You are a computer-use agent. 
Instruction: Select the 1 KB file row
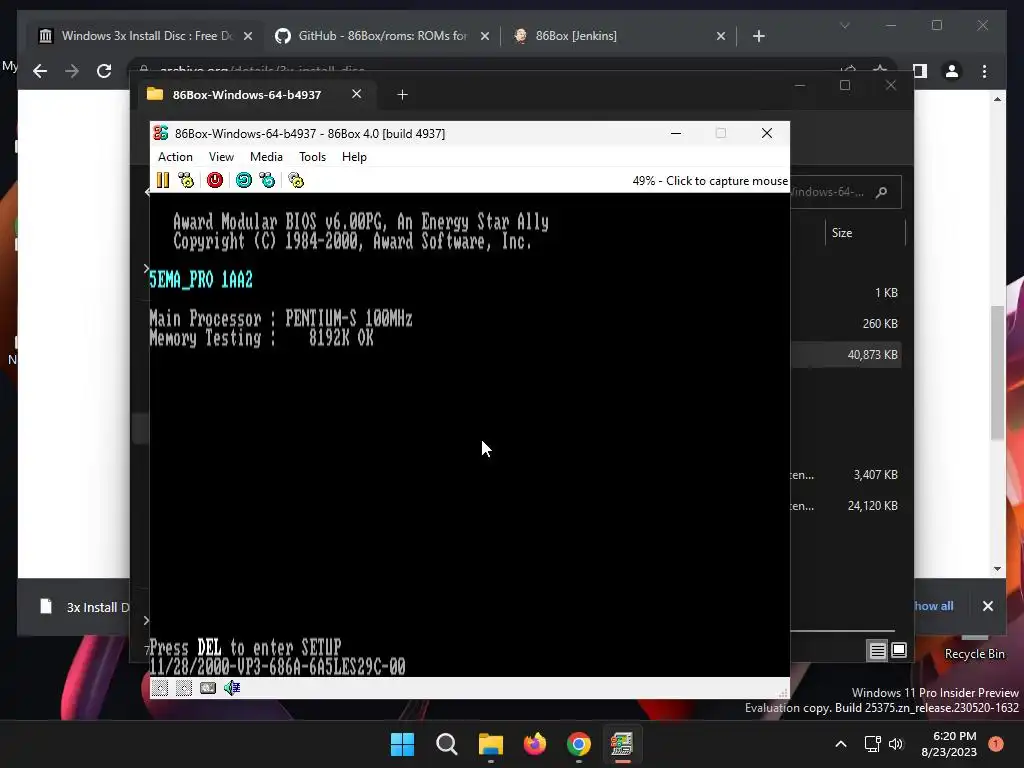[x=846, y=293]
